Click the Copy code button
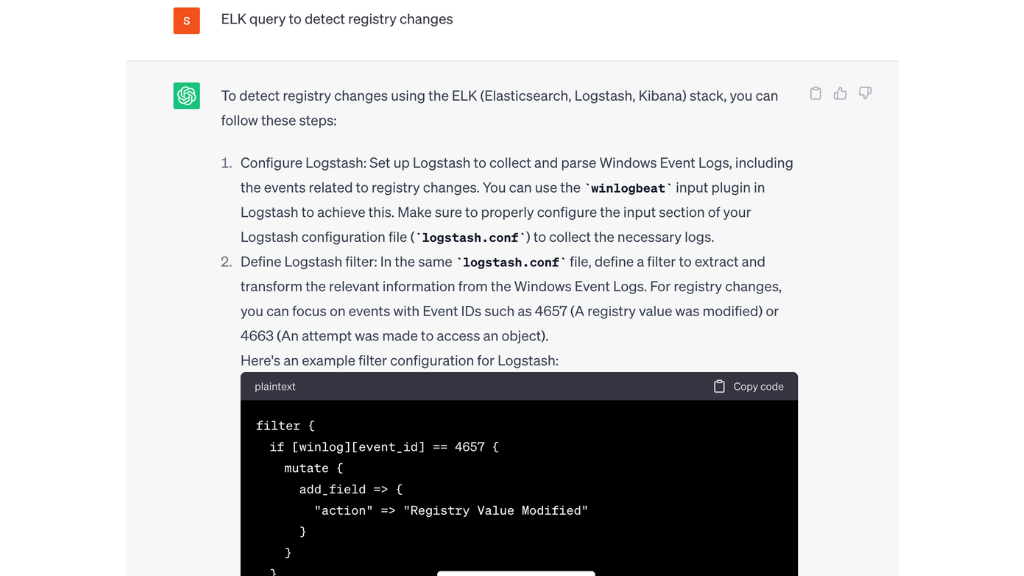Screen dimensions: 1024x576 tap(748, 387)
